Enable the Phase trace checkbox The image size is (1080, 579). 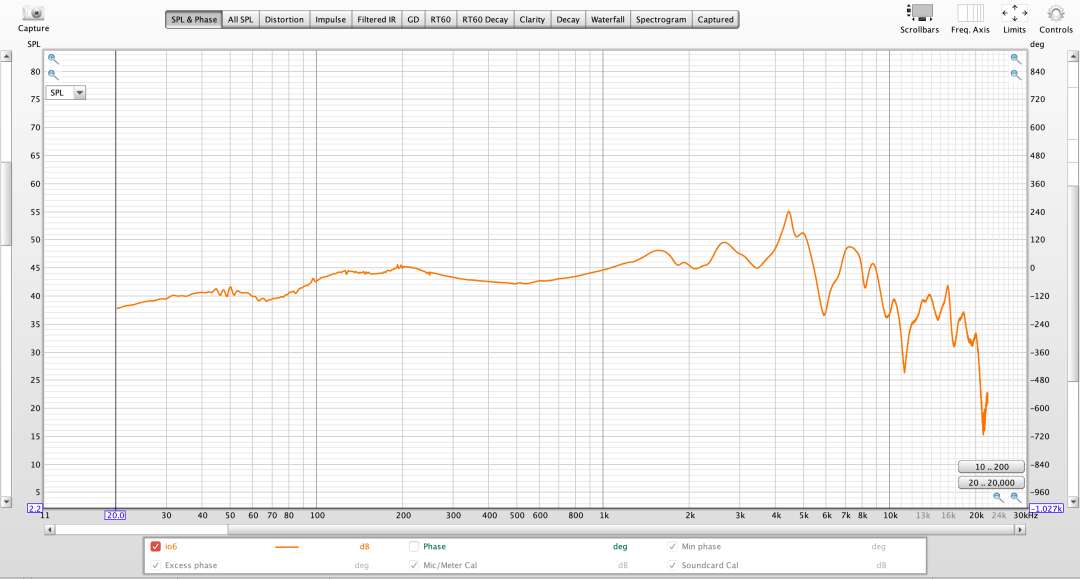[414, 547]
